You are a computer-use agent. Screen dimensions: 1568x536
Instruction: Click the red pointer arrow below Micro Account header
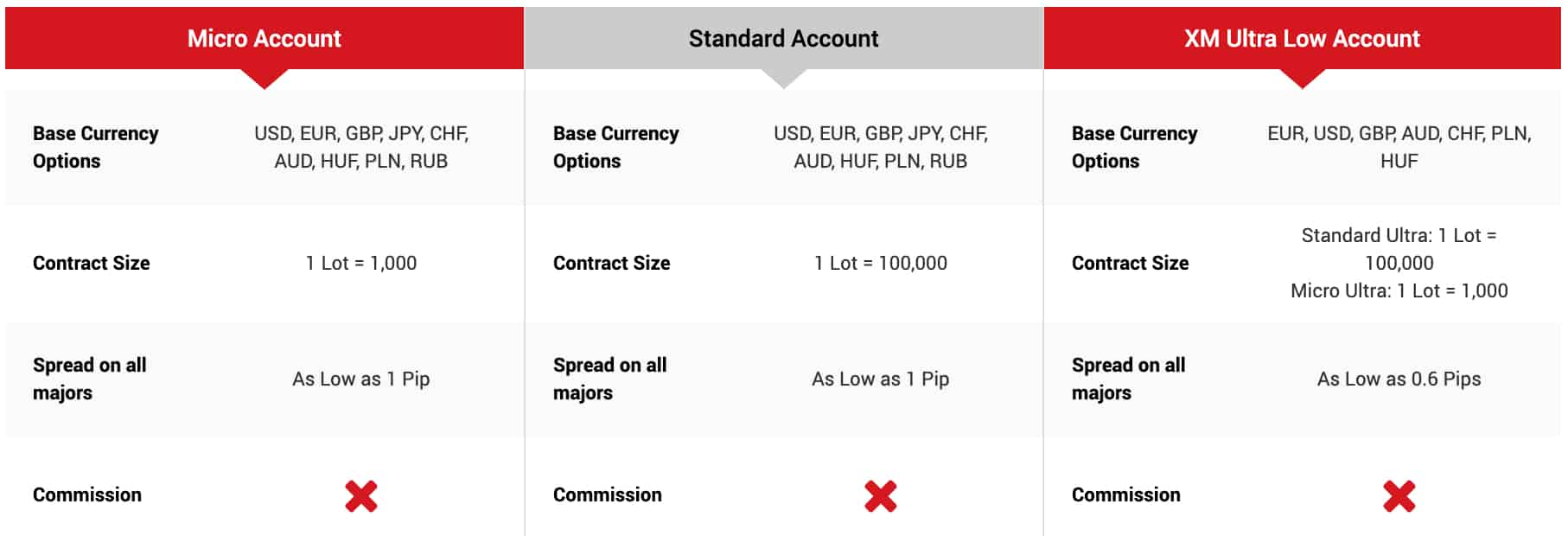(x=265, y=78)
